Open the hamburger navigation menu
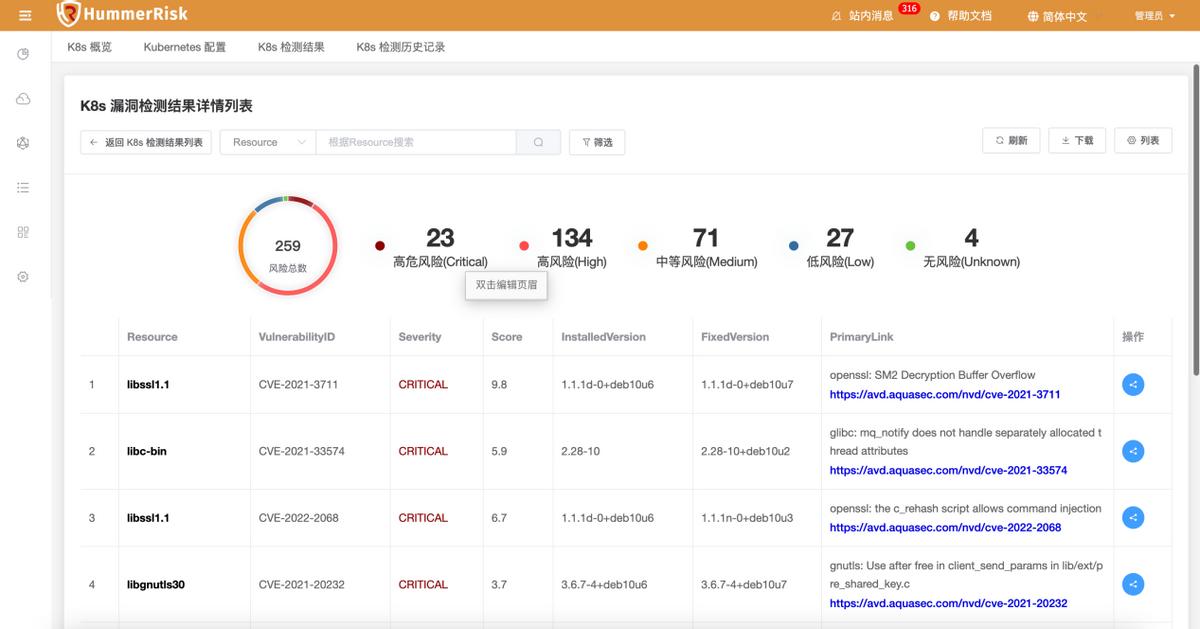The height and width of the screenshot is (629, 1200). [22, 15]
